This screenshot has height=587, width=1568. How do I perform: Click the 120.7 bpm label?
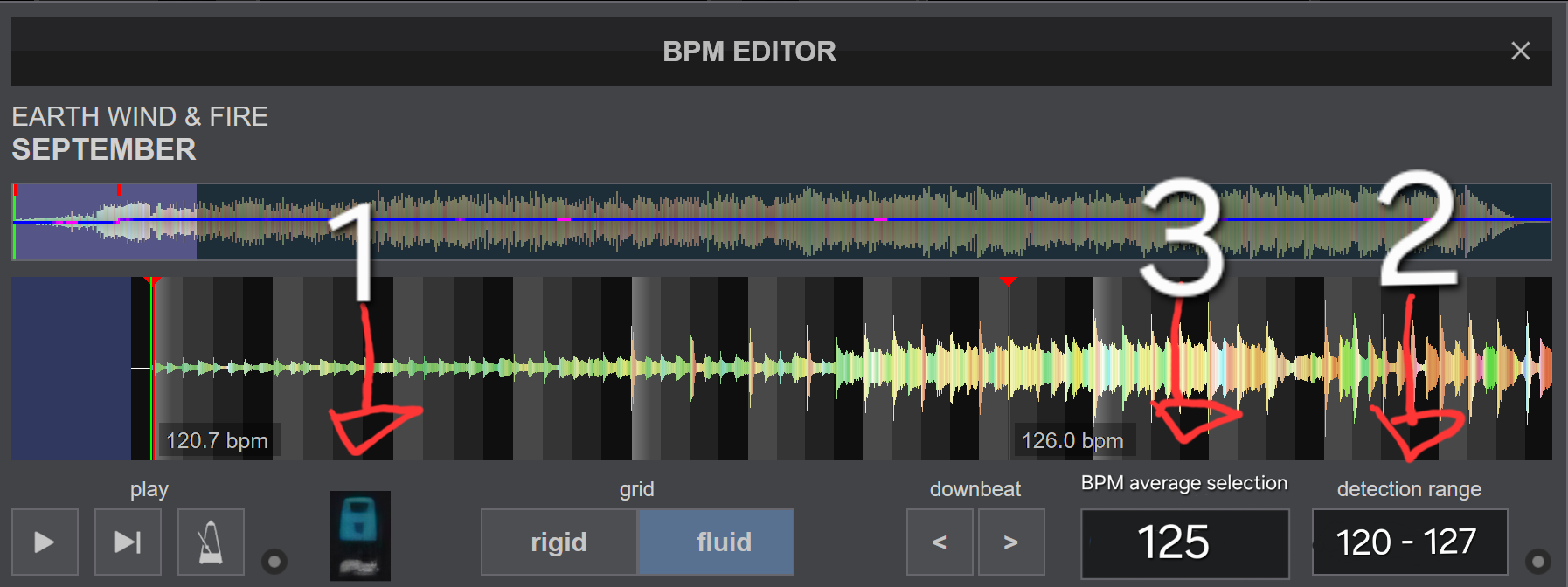click(217, 441)
